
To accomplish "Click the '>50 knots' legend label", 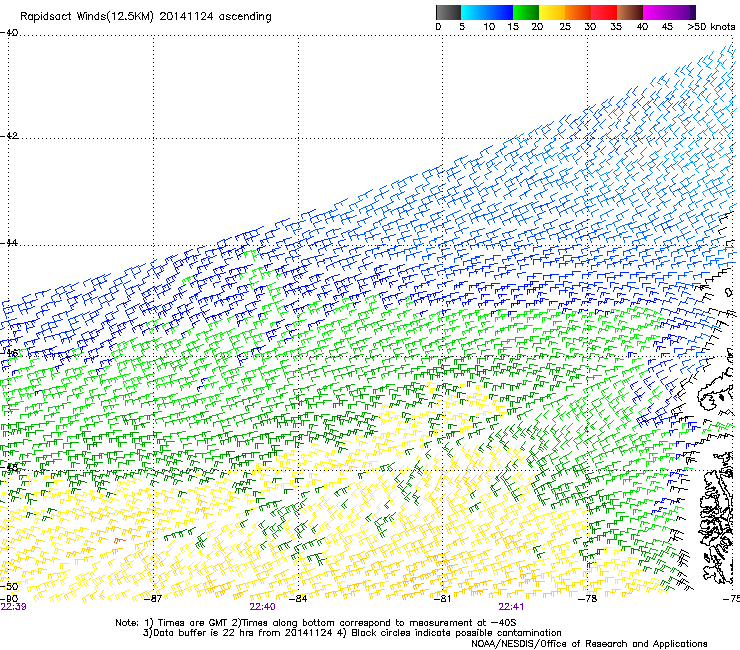I will coord(711,27).
